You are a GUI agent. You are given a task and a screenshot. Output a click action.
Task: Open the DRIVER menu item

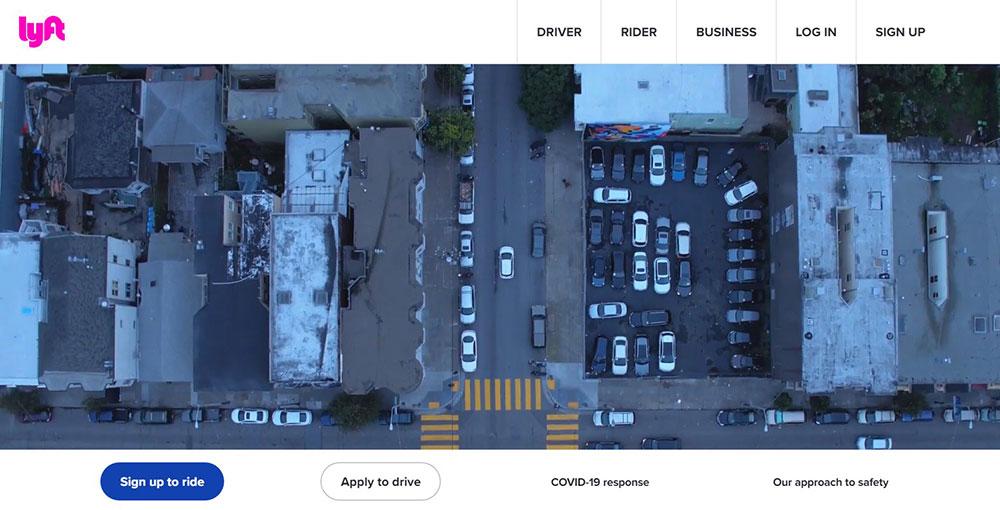tap(559, 32)
